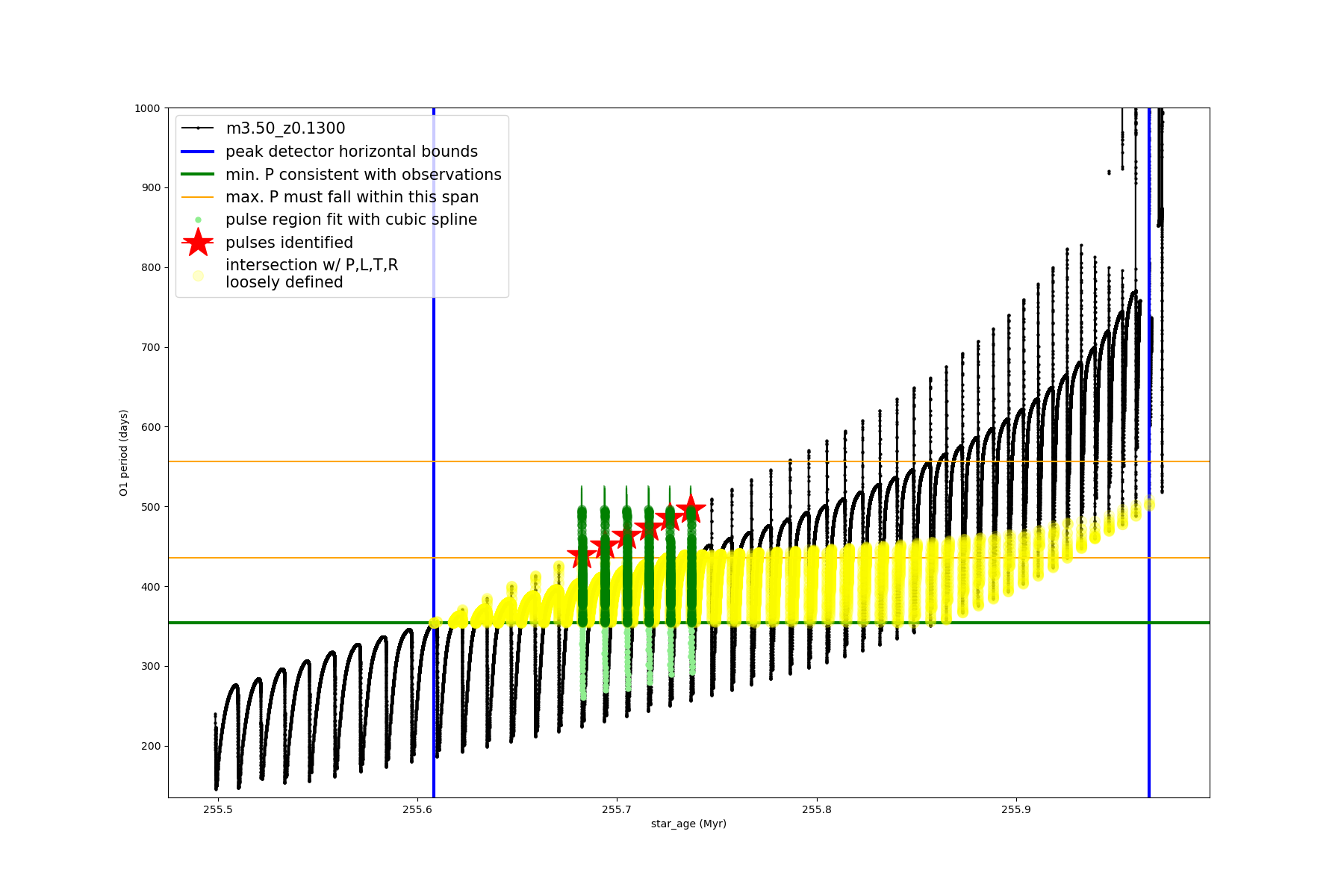Click the 1000 y-axis tick label
The width and height of the screenshot is (1344, 896).
147,108
